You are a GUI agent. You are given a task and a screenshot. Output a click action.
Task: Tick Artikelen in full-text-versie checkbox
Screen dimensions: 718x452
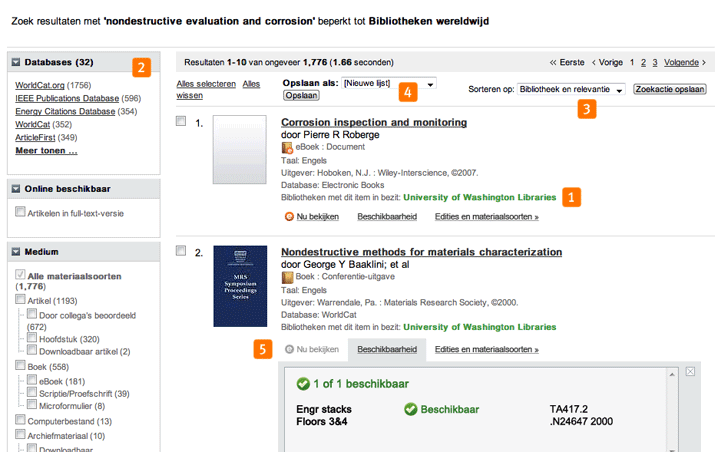[21, 212]
